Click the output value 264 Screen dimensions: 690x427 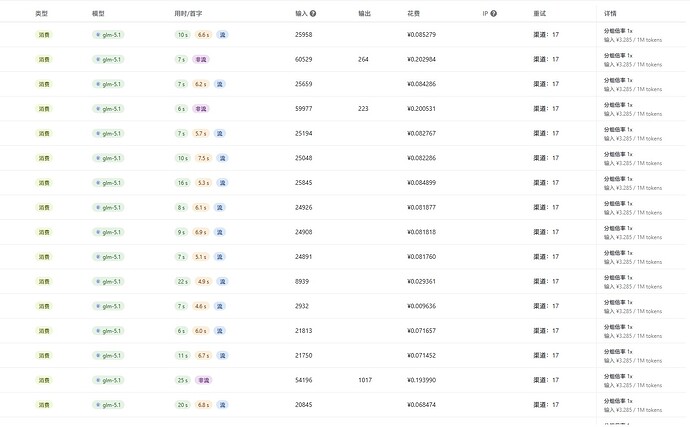(363, 59)
